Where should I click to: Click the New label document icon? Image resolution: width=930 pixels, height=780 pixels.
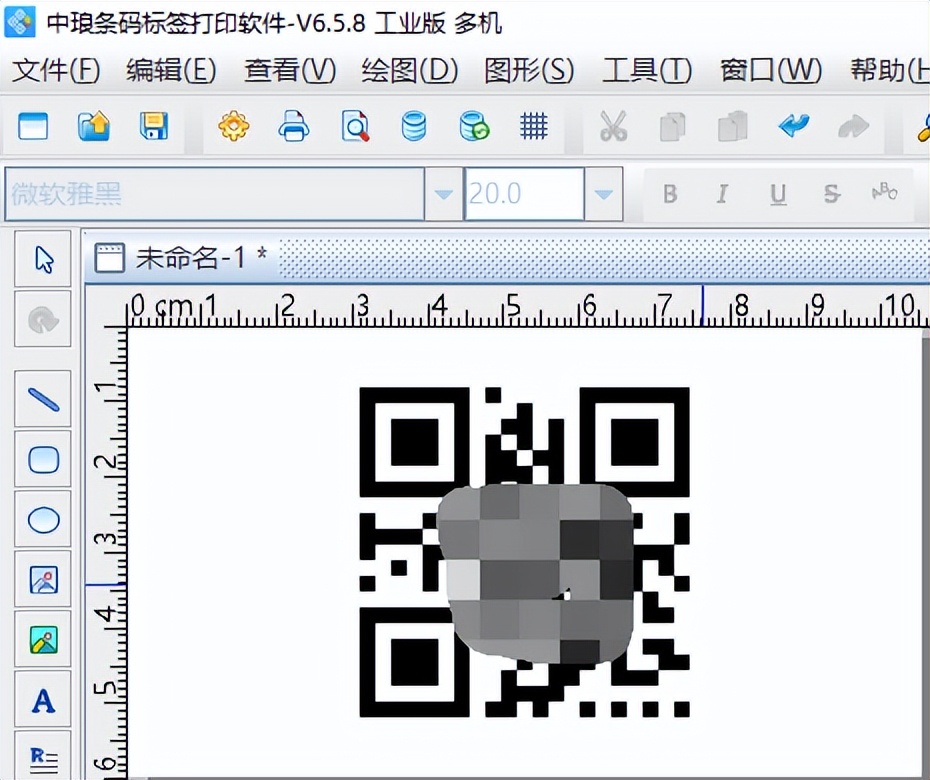point(33,126)
